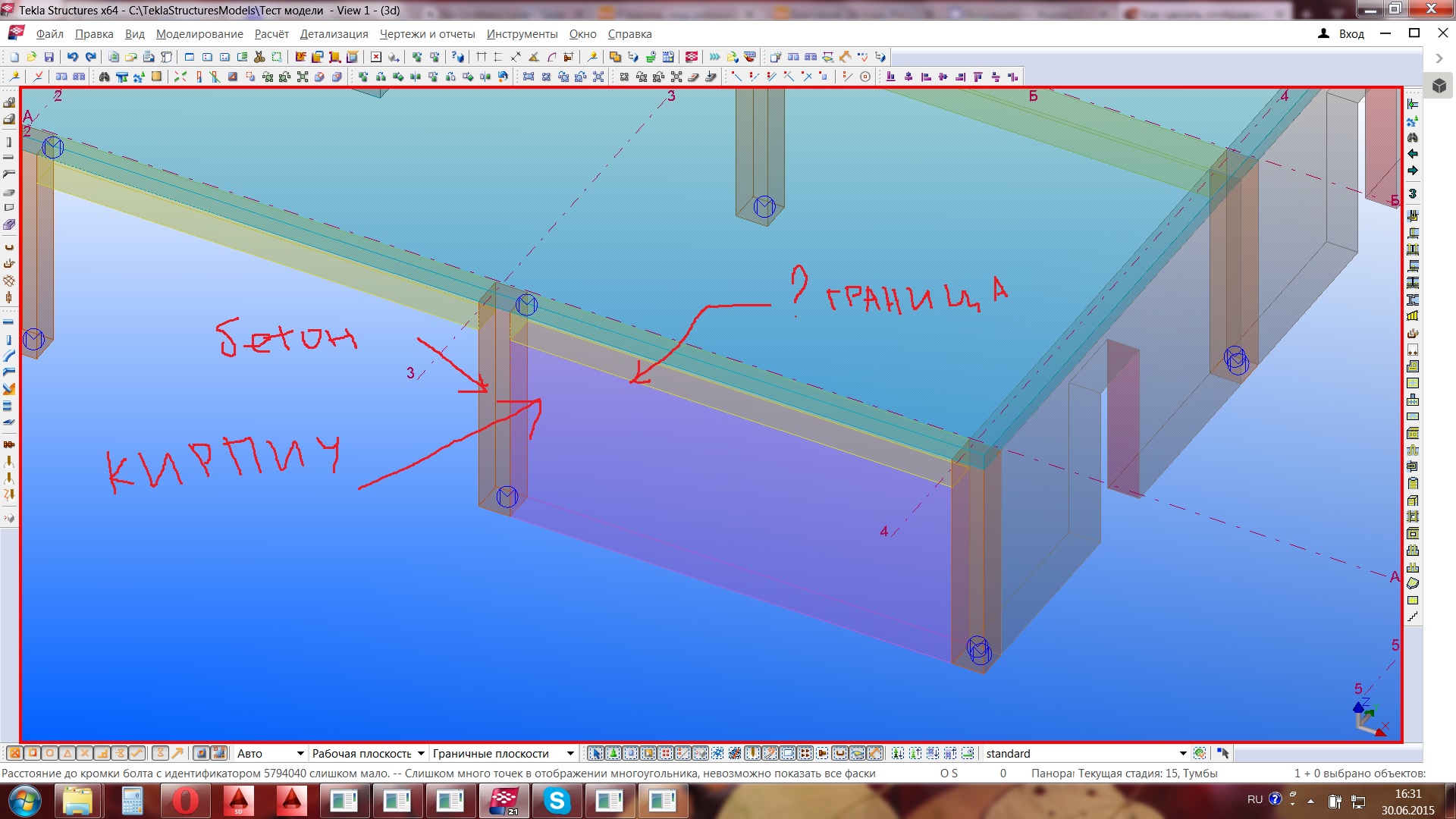Click the Redo arrow icon
Image resolution: width=1456 pixels, height=819 pixels.
pos(91,57)
